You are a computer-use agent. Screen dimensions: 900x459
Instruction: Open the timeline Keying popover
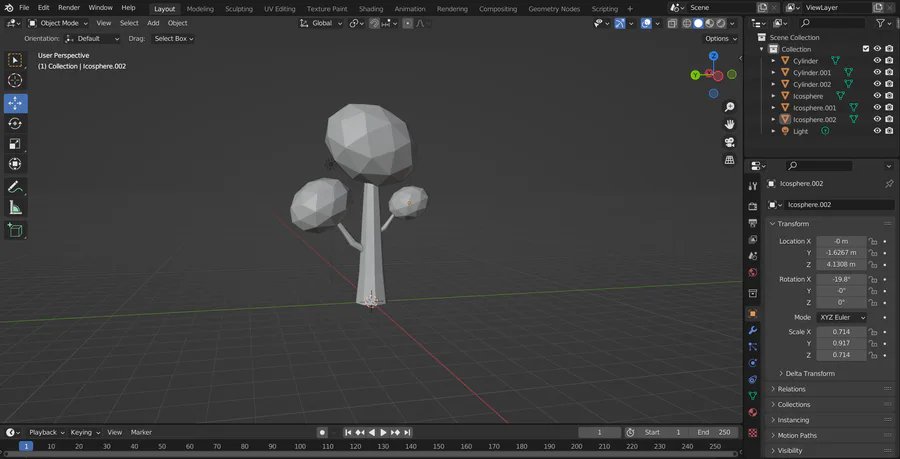point(86,432)
